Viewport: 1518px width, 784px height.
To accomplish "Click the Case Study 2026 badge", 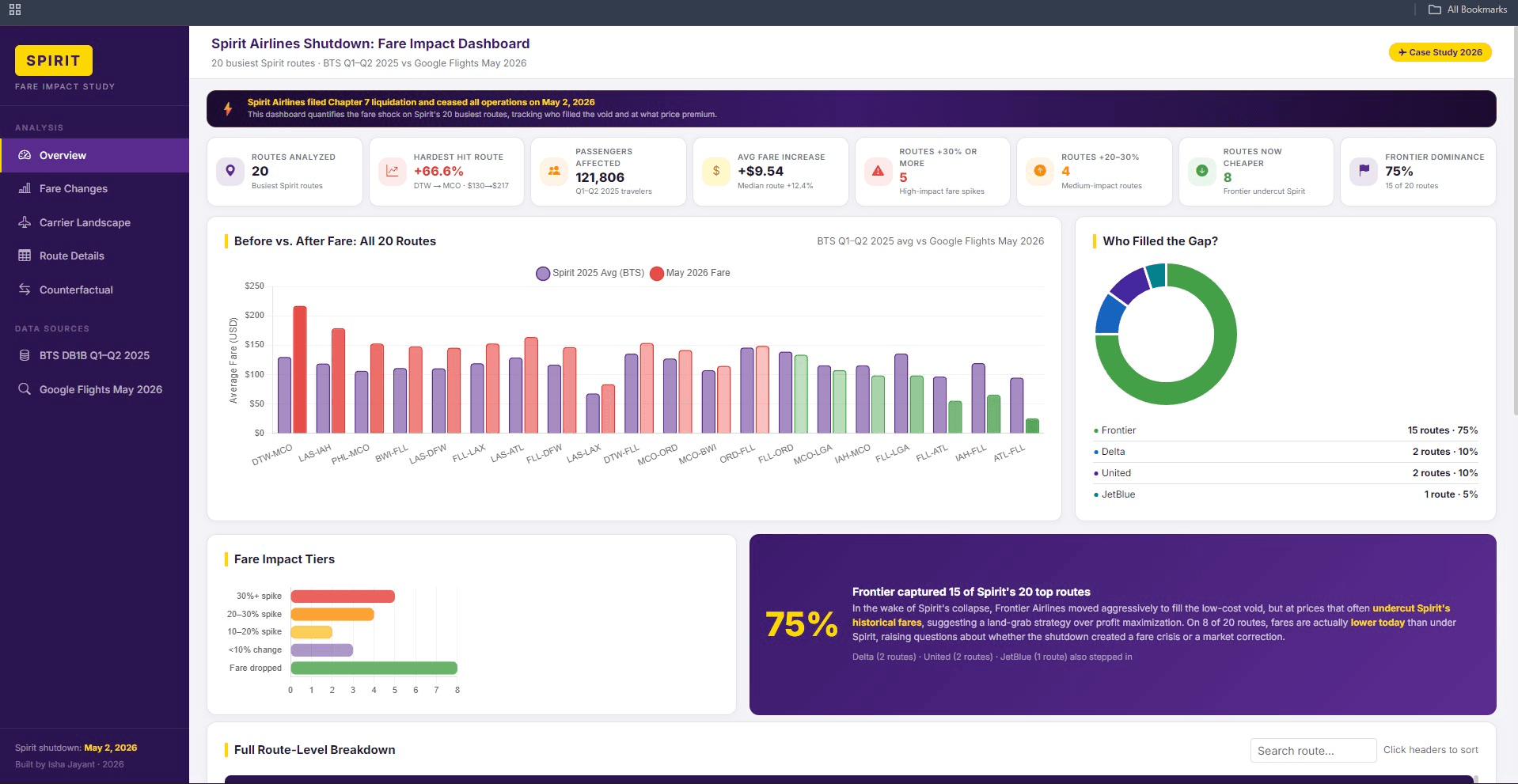I will [x=1440, y=52].
